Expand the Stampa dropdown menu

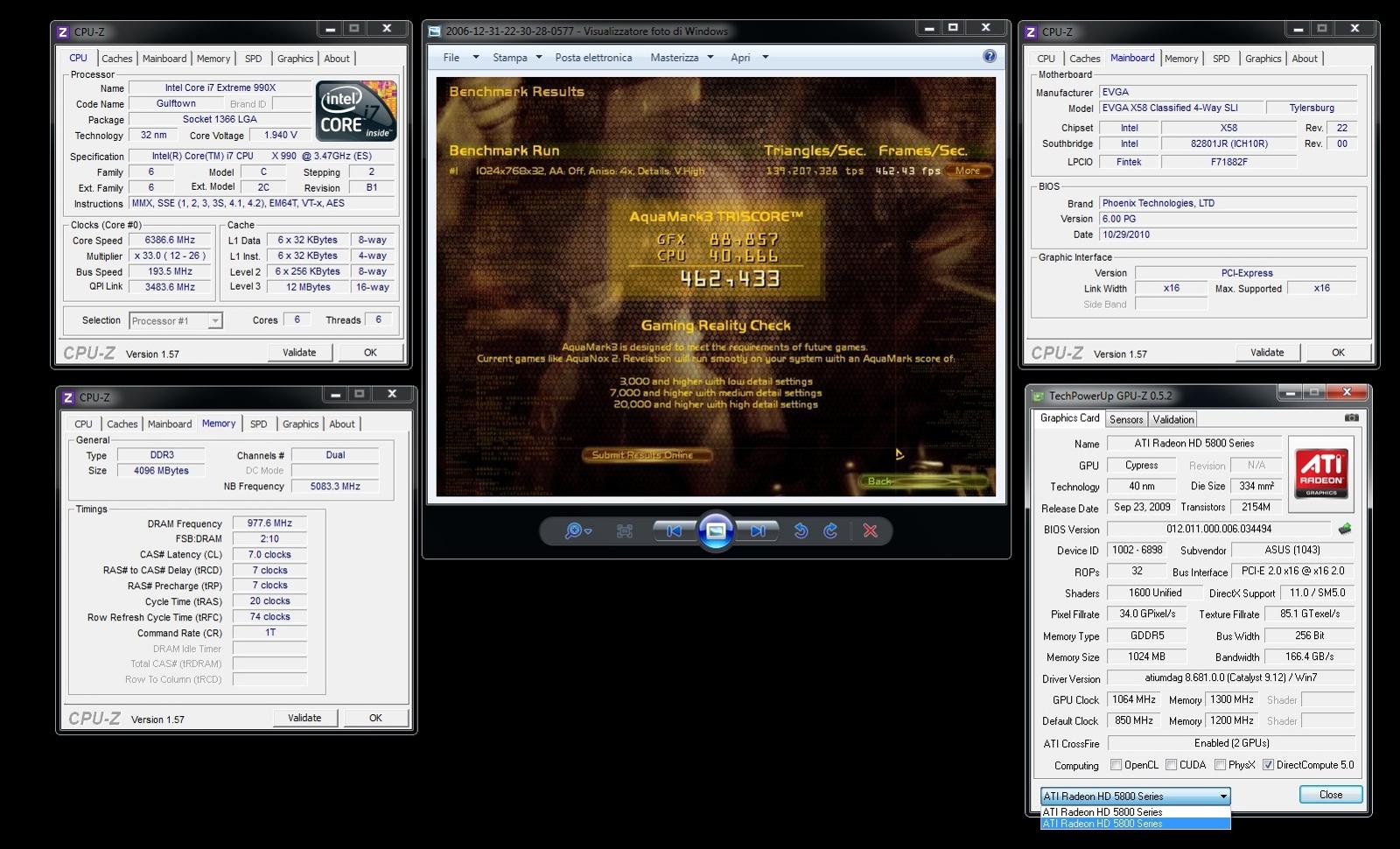(x=539, y=58)
